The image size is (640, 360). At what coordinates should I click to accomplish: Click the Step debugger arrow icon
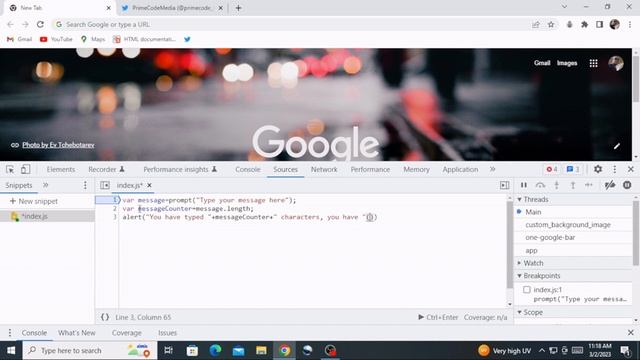(589, 185)
